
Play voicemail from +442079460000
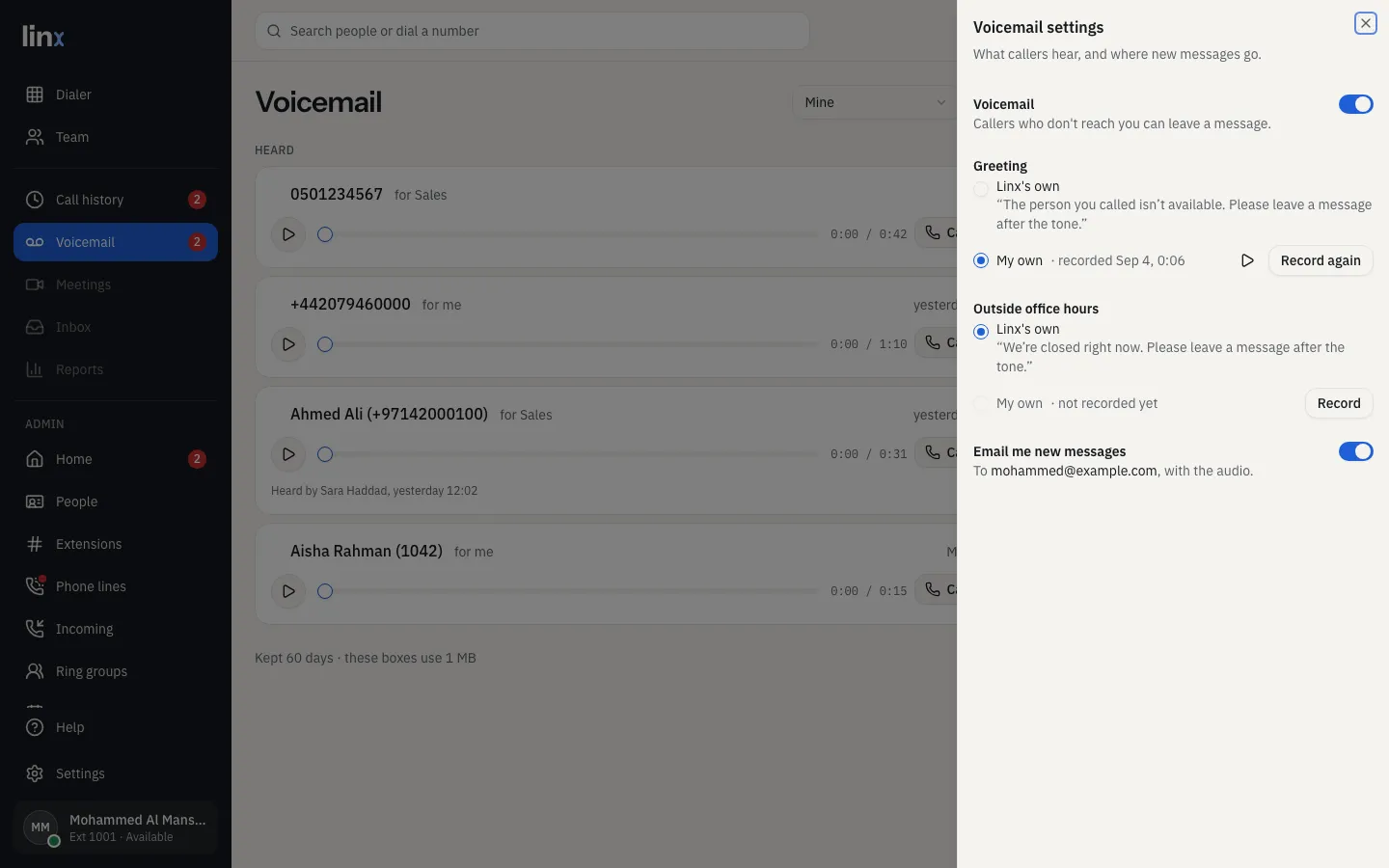tap(288, 344)
